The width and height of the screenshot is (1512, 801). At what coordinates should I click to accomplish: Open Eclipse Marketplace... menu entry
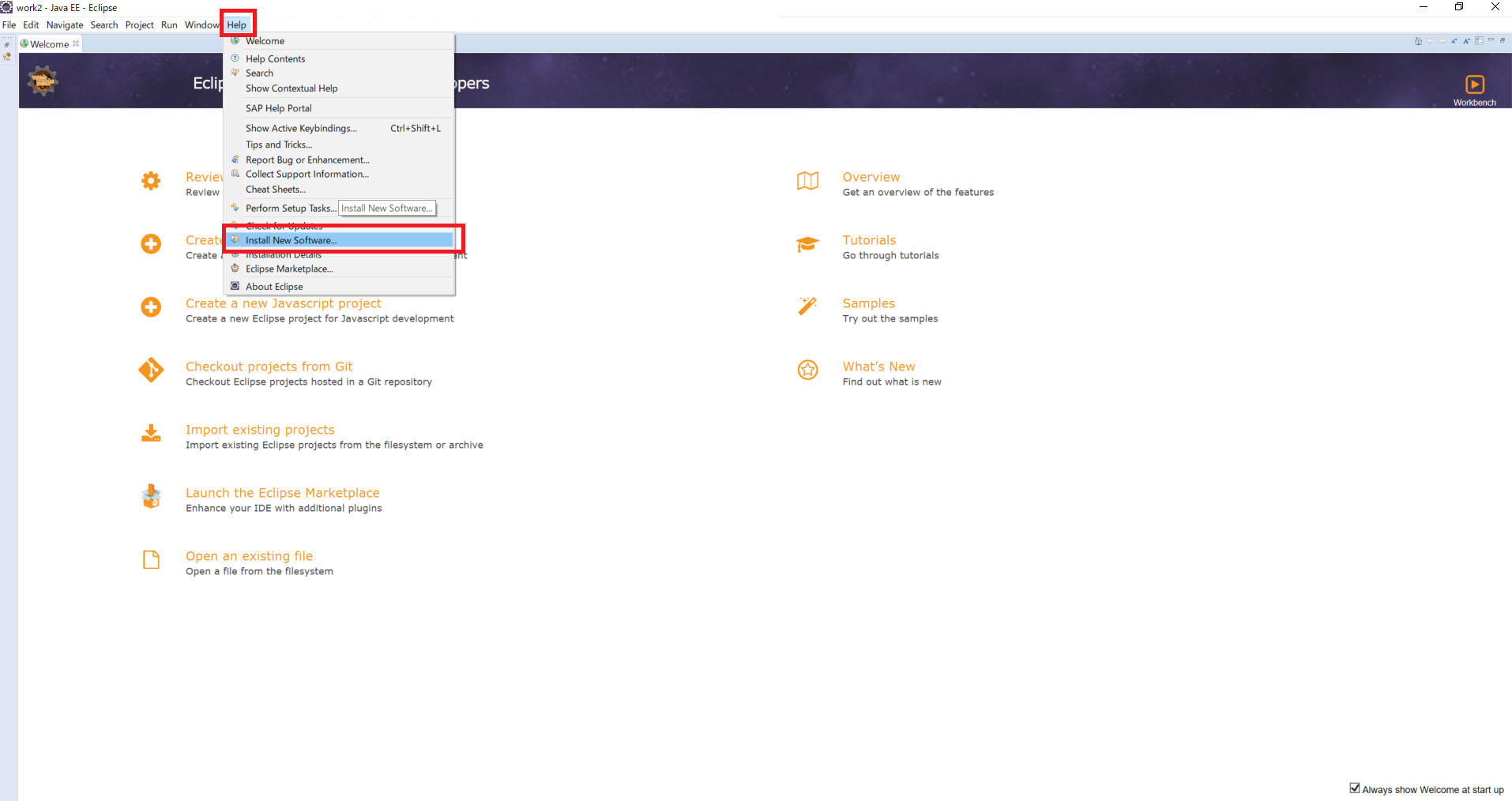point(339,269)
